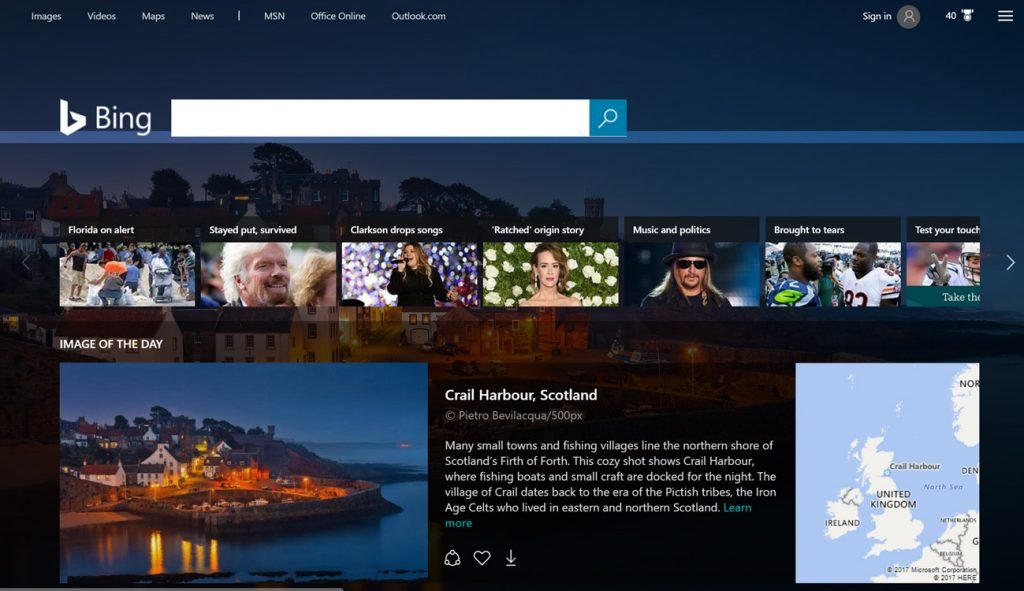Open the 'Stayed put, survived' story
This screenshot has height=591, width=1024.
(x=268, y=263)
